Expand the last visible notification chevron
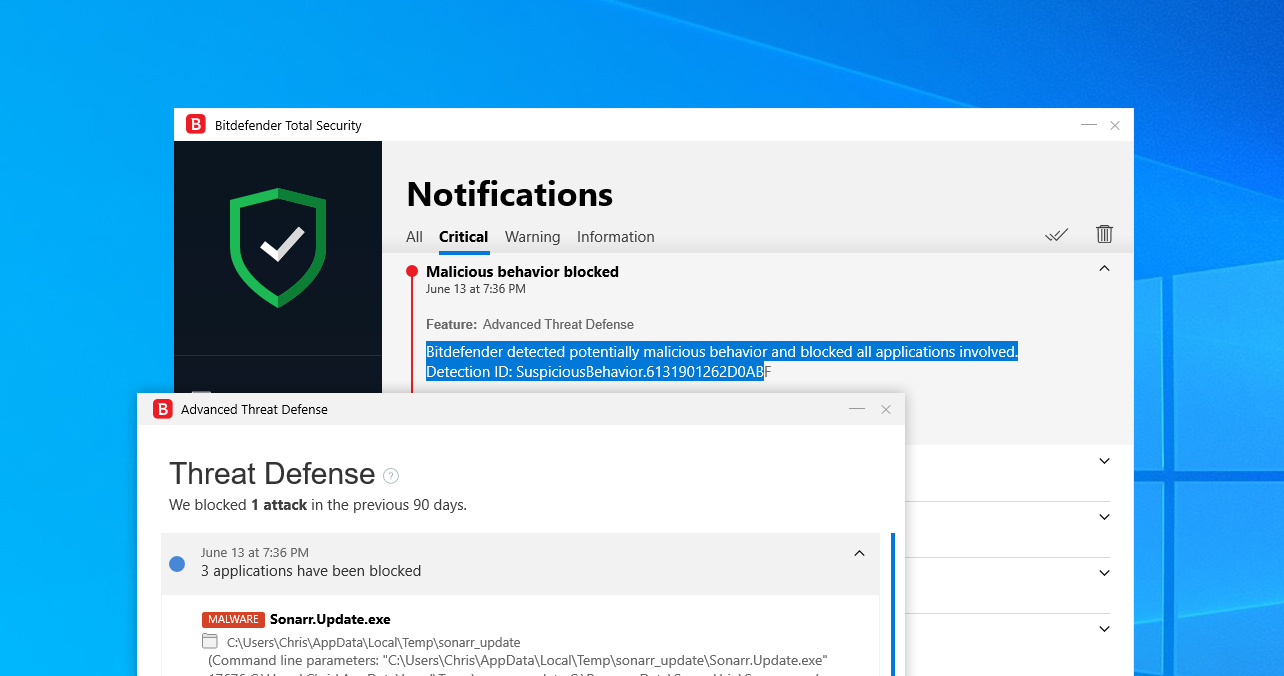 [1104, 629]
